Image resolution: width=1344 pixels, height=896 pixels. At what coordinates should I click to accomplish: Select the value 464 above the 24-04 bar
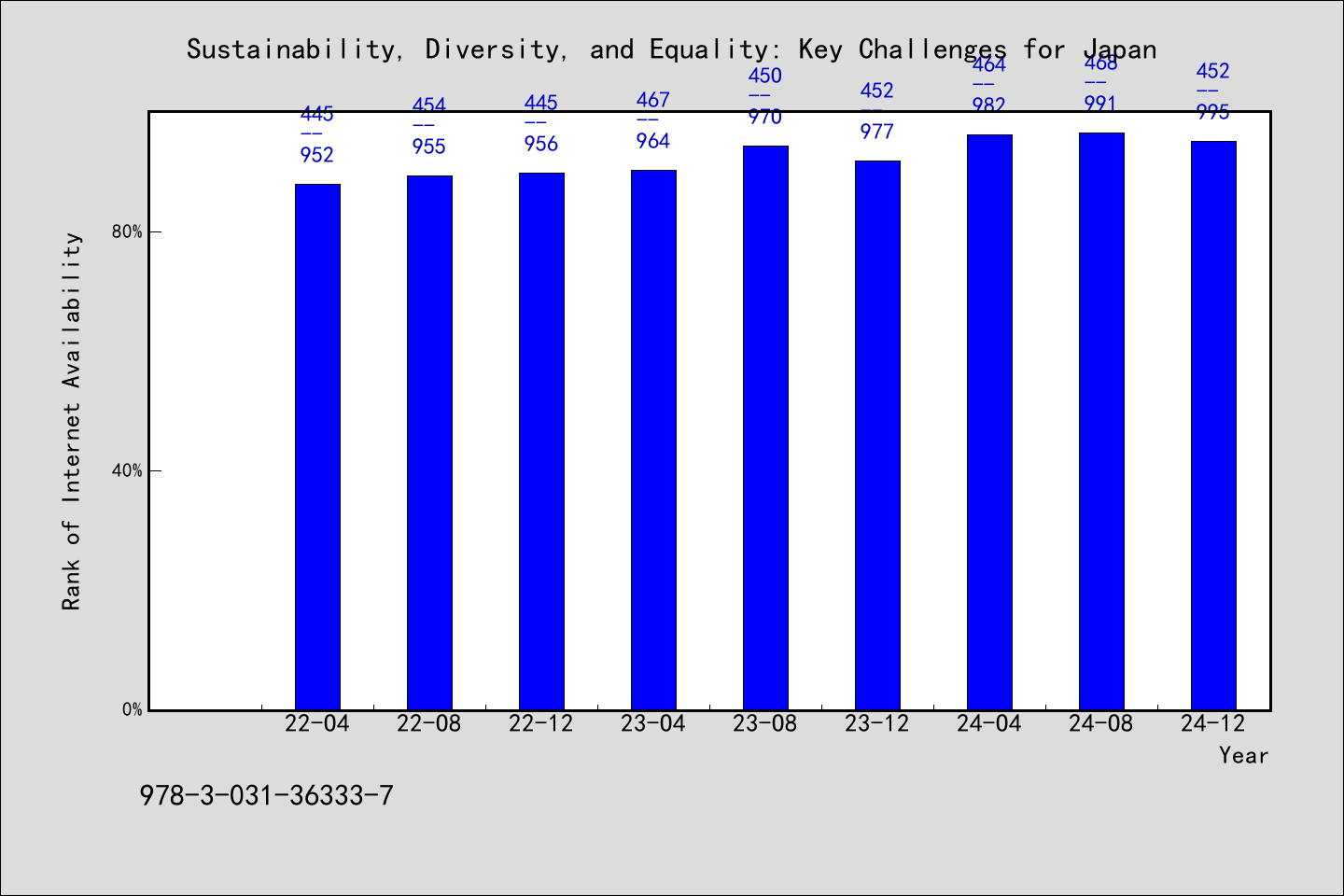click(x=989, y=65)
